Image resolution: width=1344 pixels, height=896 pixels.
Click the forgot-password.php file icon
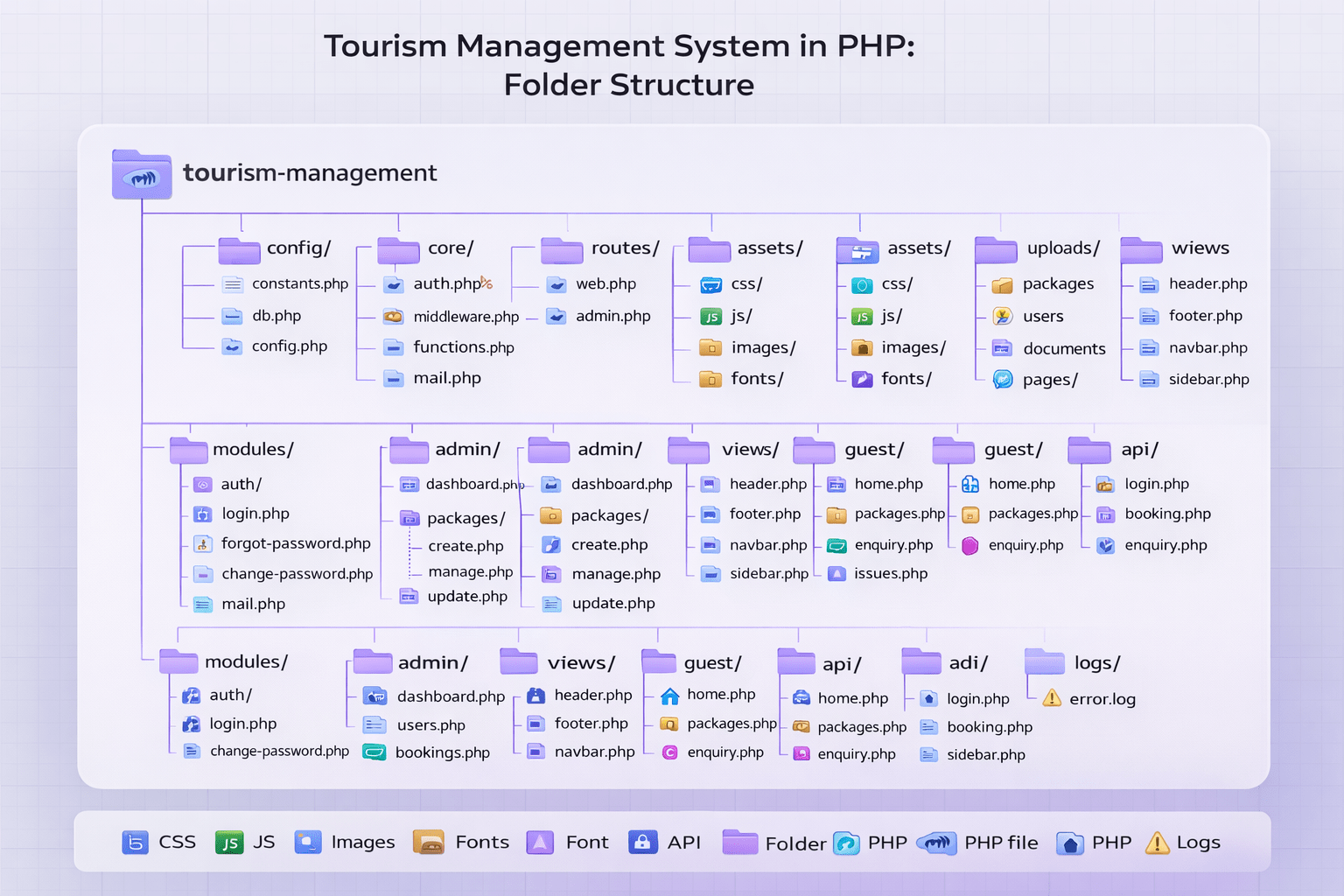coord(203,544)
